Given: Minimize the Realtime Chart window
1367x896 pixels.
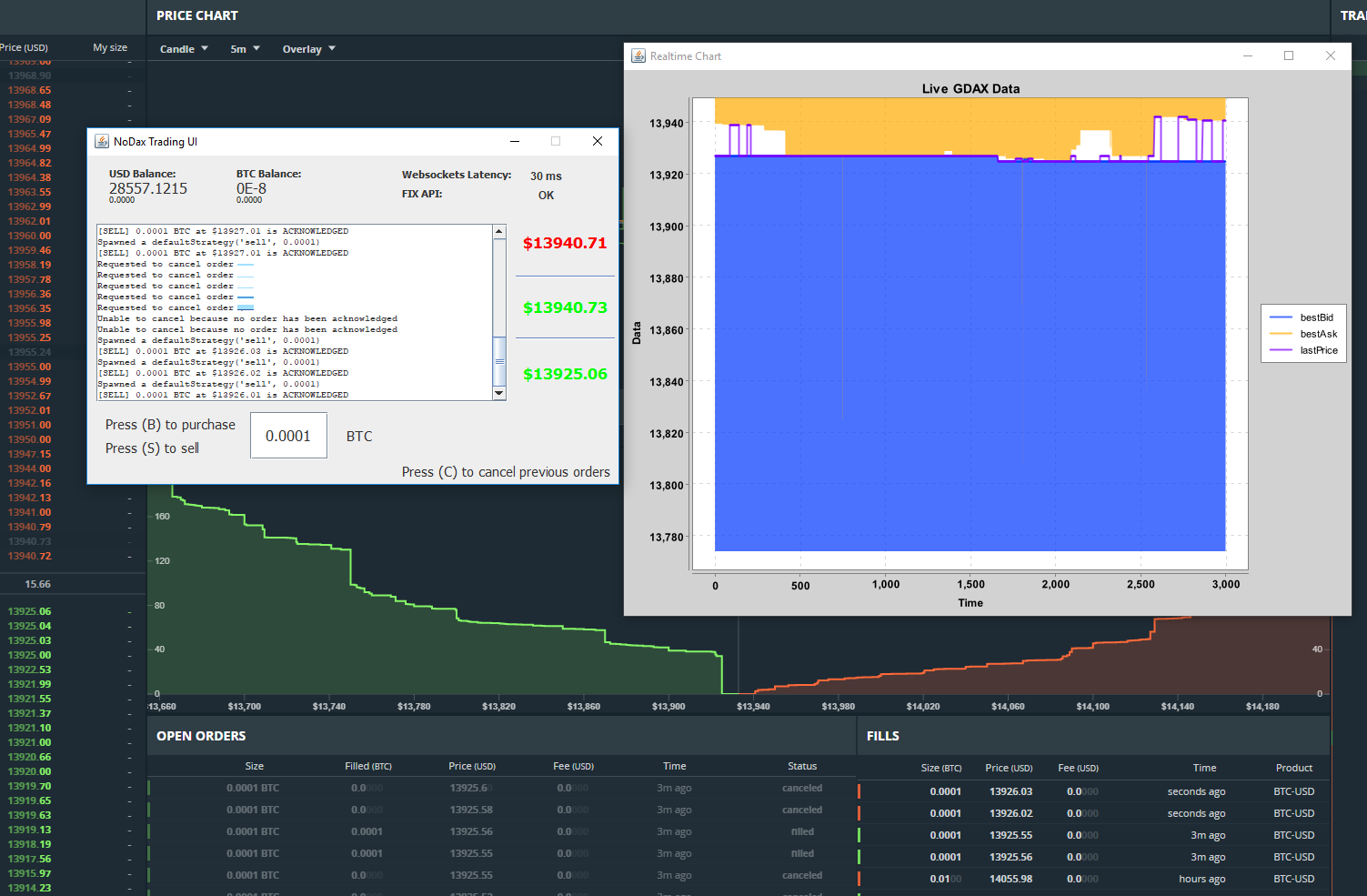Looking at the screenshot, I should pyautogui.click(x=1248, y=55).
